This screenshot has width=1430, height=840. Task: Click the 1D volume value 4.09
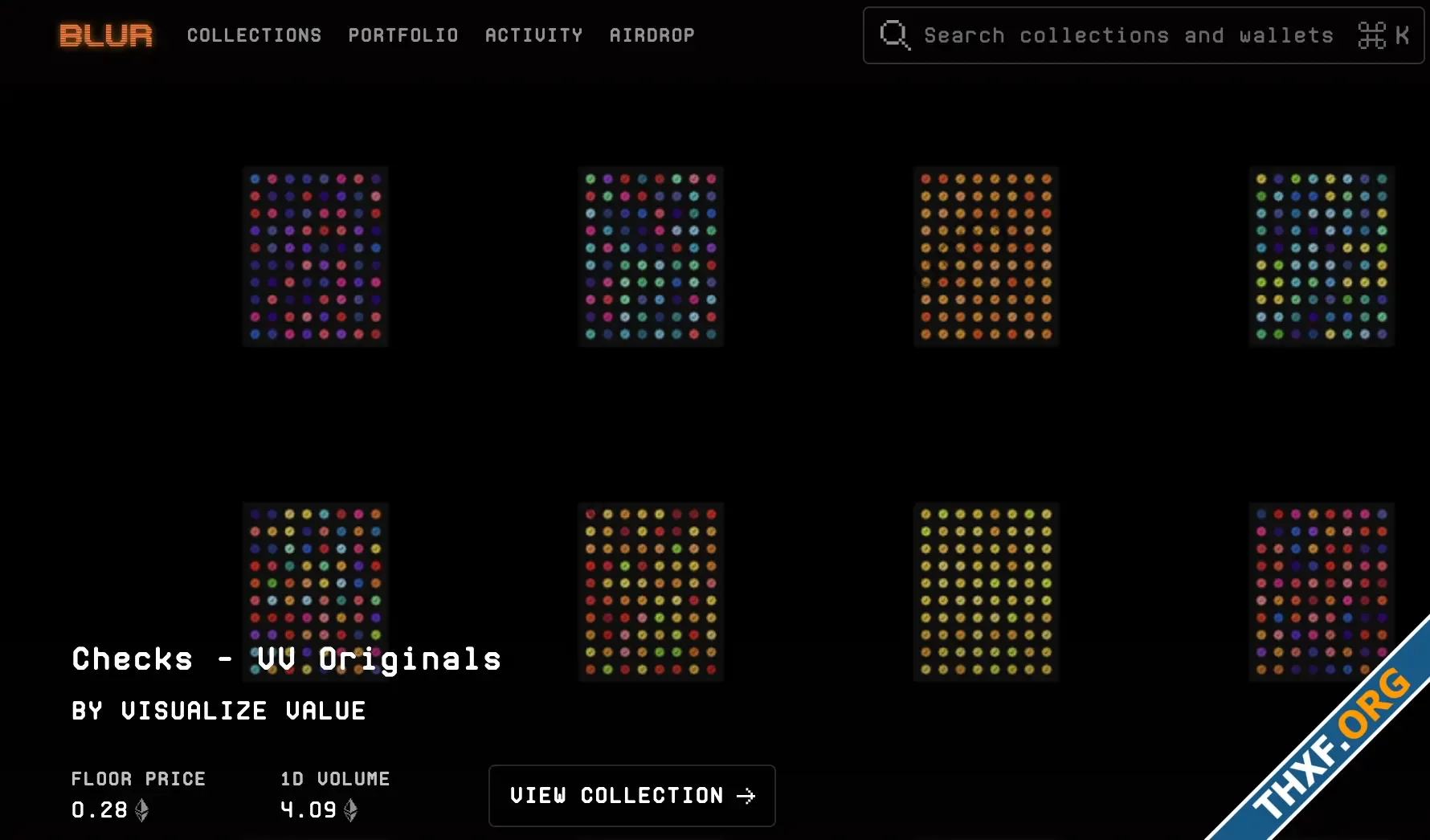point(308,809)
